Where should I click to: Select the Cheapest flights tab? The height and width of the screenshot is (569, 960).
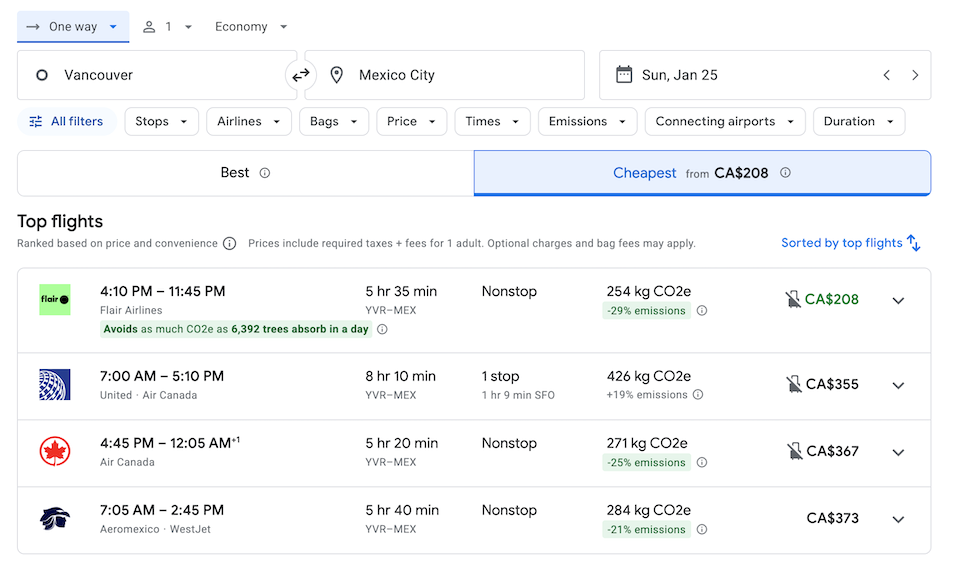(x=700, y=173)
